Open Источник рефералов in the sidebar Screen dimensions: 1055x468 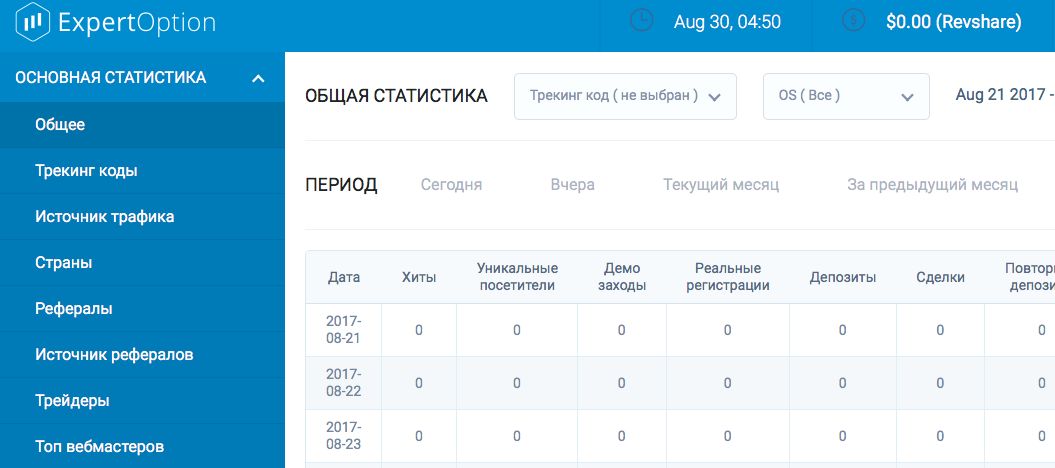pyautogui.click(x=142, y=354)
